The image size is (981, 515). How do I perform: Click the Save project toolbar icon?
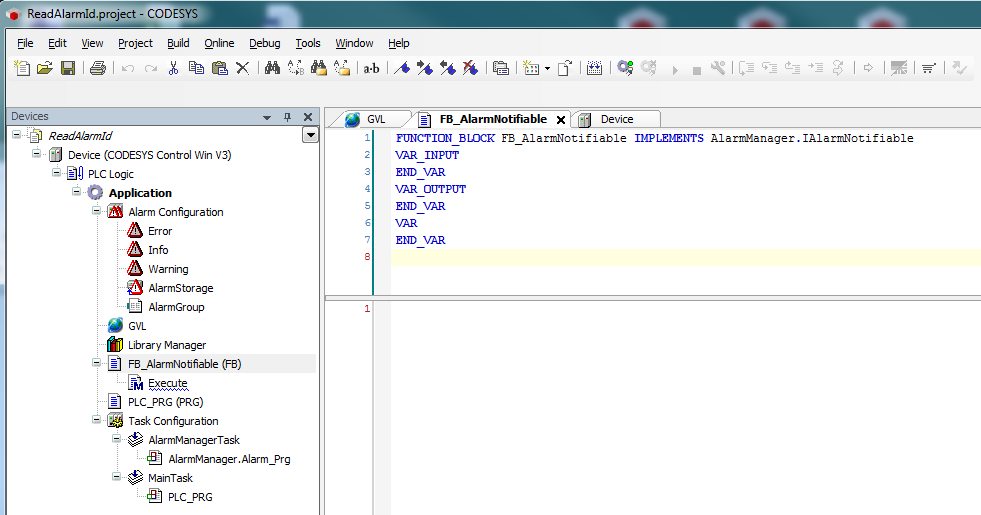(68, 68)
